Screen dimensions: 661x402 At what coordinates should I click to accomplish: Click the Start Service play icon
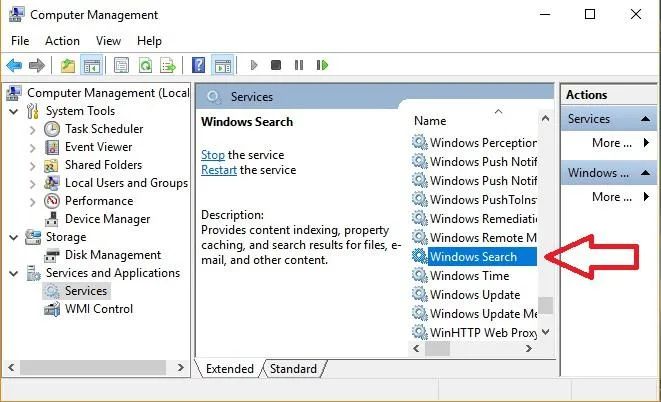[x=254, y=65]
